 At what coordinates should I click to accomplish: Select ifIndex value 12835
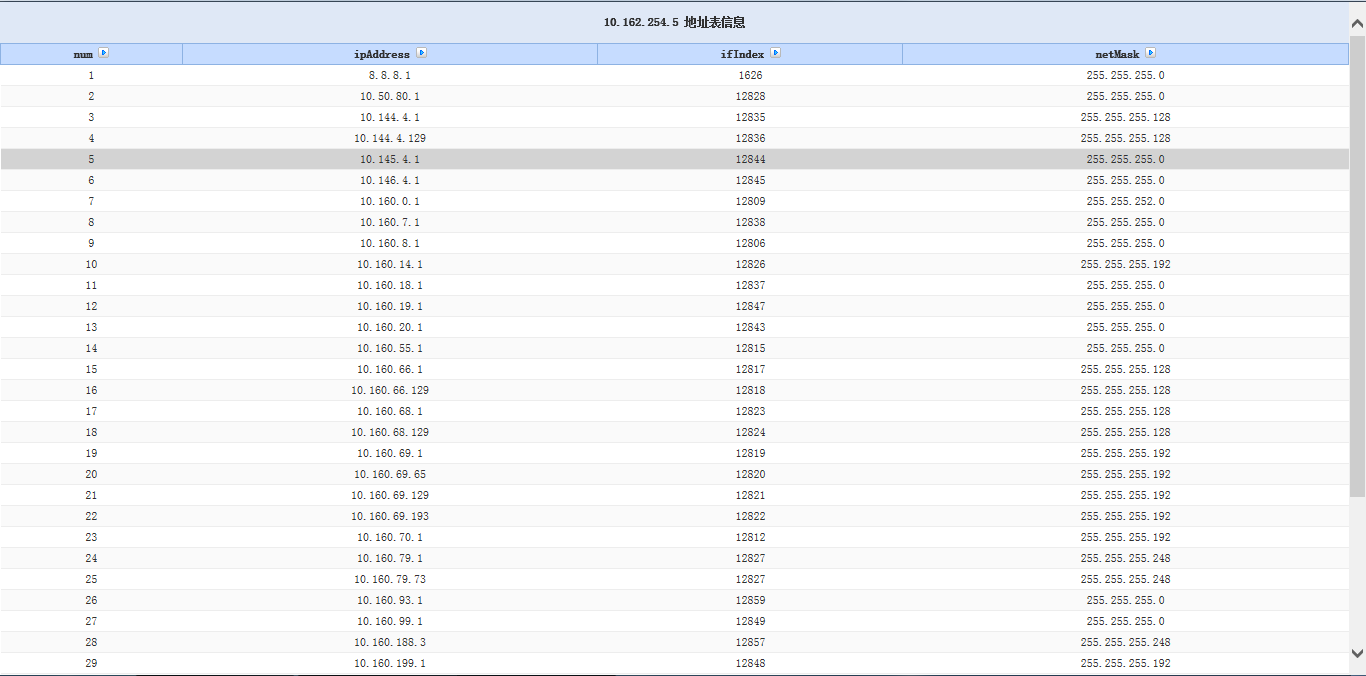point(750,117)
